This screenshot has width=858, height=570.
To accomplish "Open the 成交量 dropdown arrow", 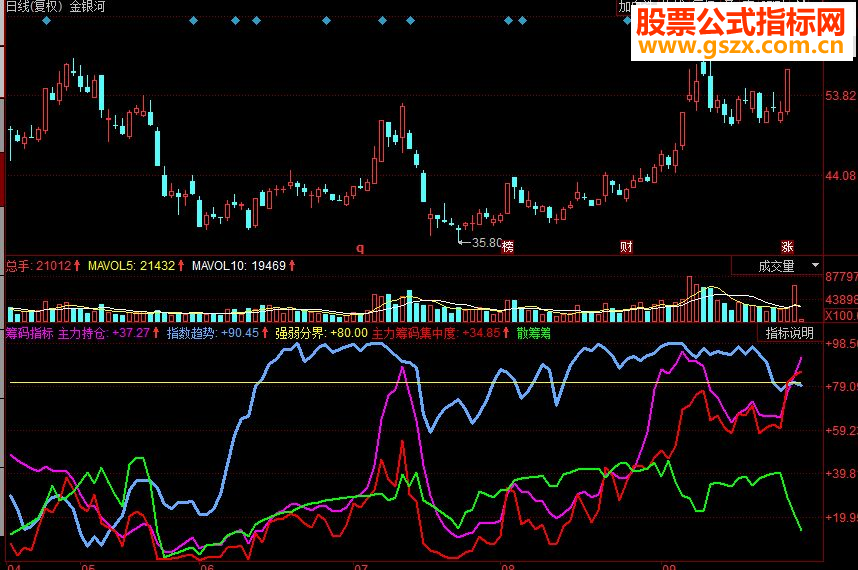I will pyautogui.click(x=815, y=265).
